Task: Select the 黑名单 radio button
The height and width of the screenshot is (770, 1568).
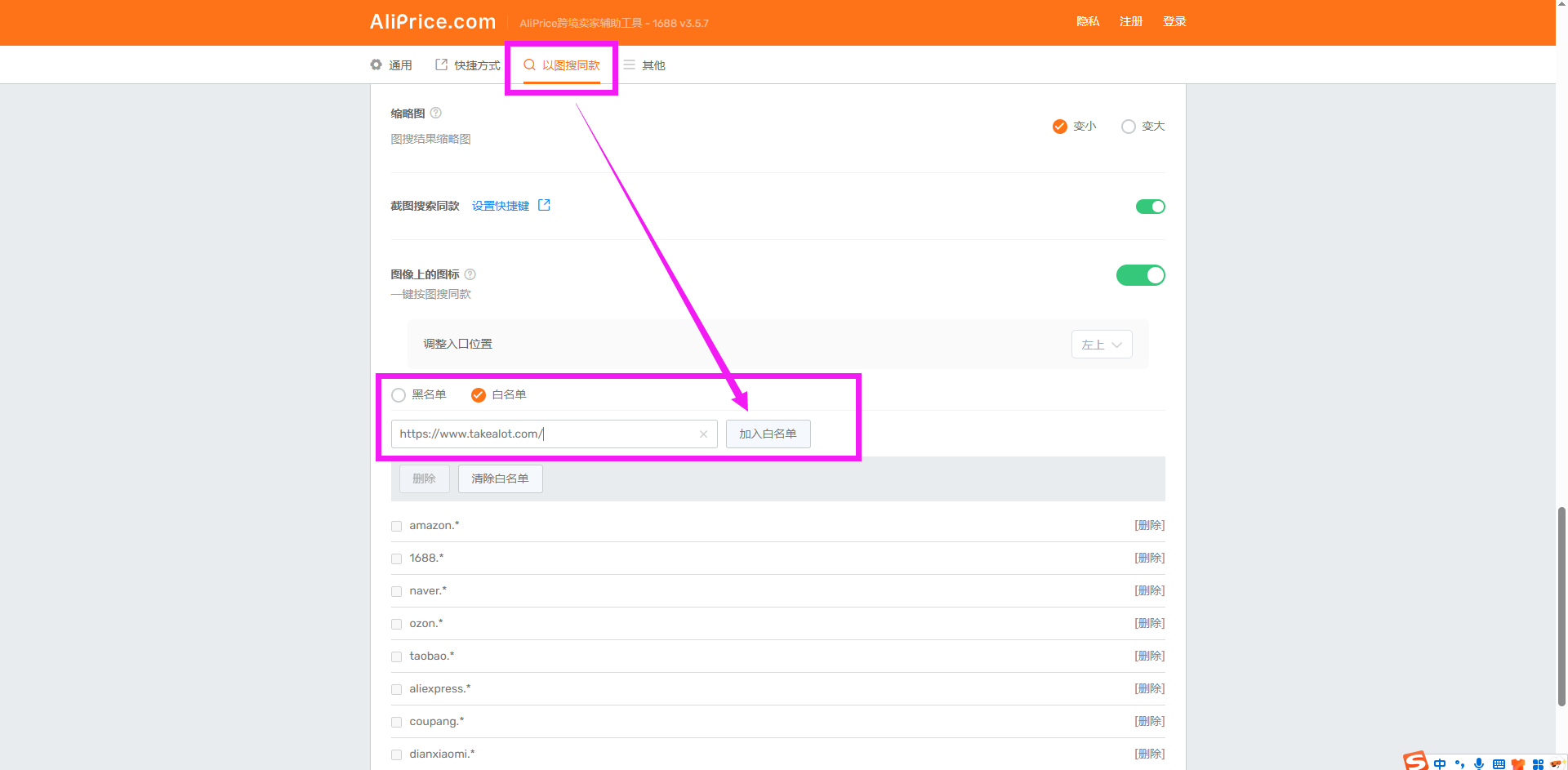Action: (399, 395)
